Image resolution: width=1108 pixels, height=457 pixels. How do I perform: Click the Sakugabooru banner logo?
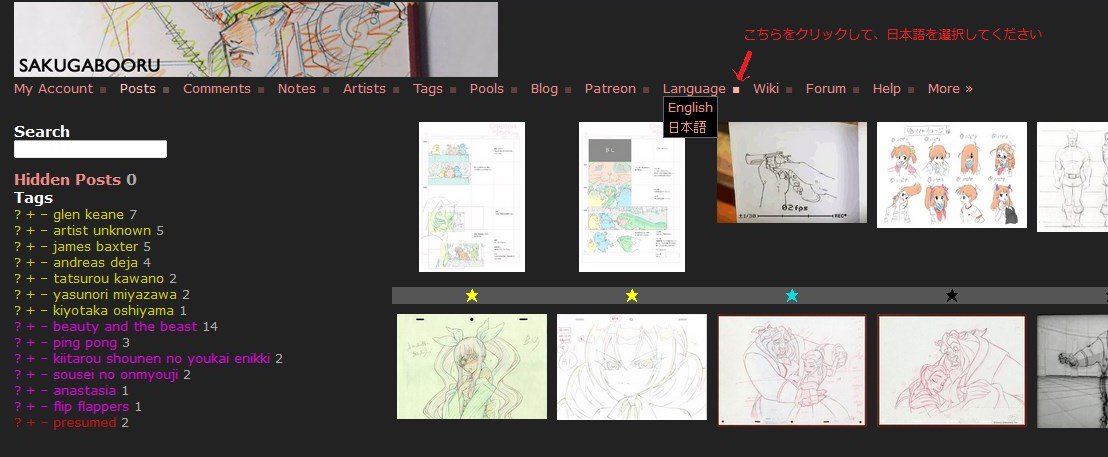256,39
